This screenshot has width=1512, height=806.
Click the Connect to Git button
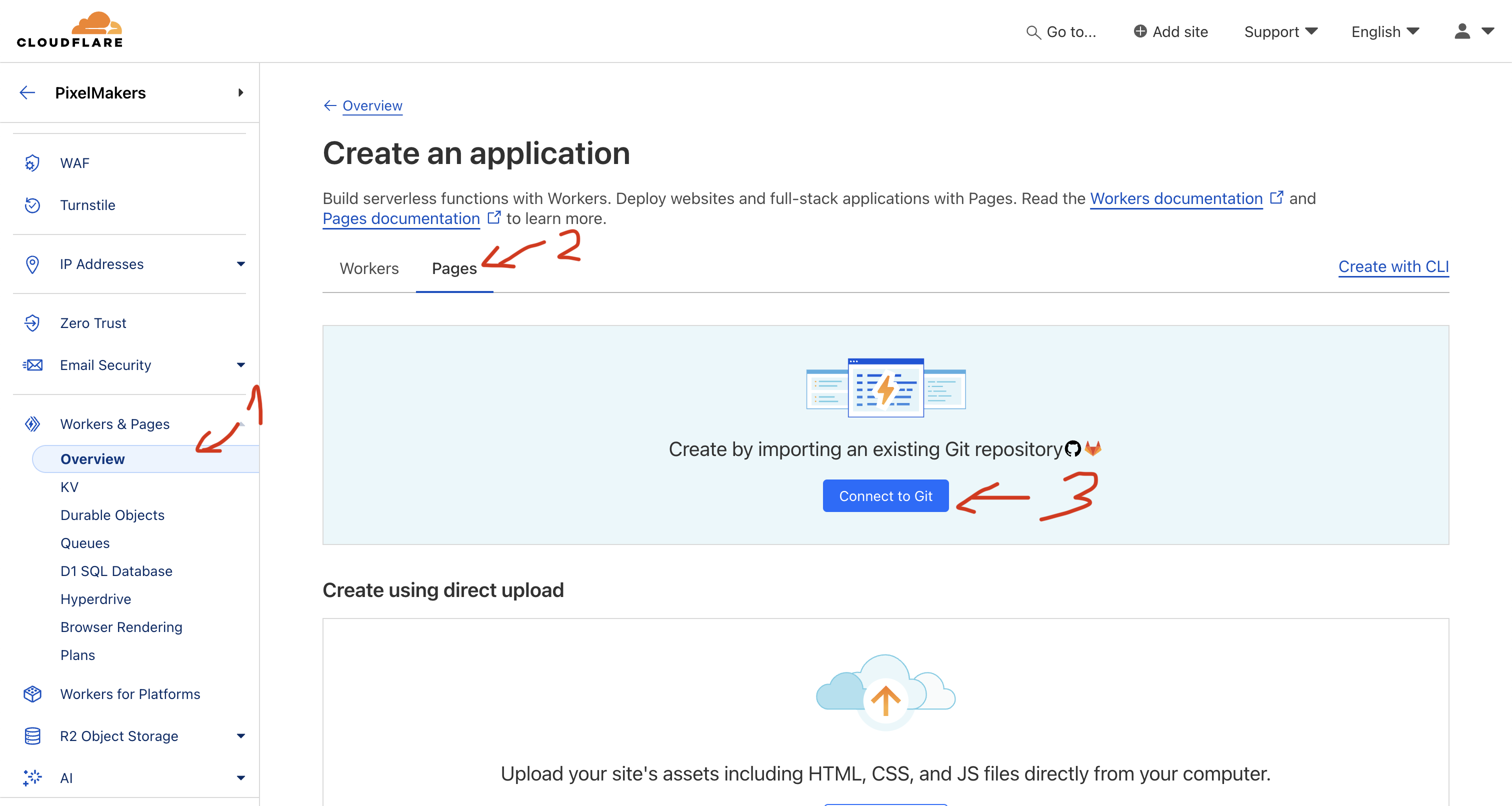click(885, 496)
